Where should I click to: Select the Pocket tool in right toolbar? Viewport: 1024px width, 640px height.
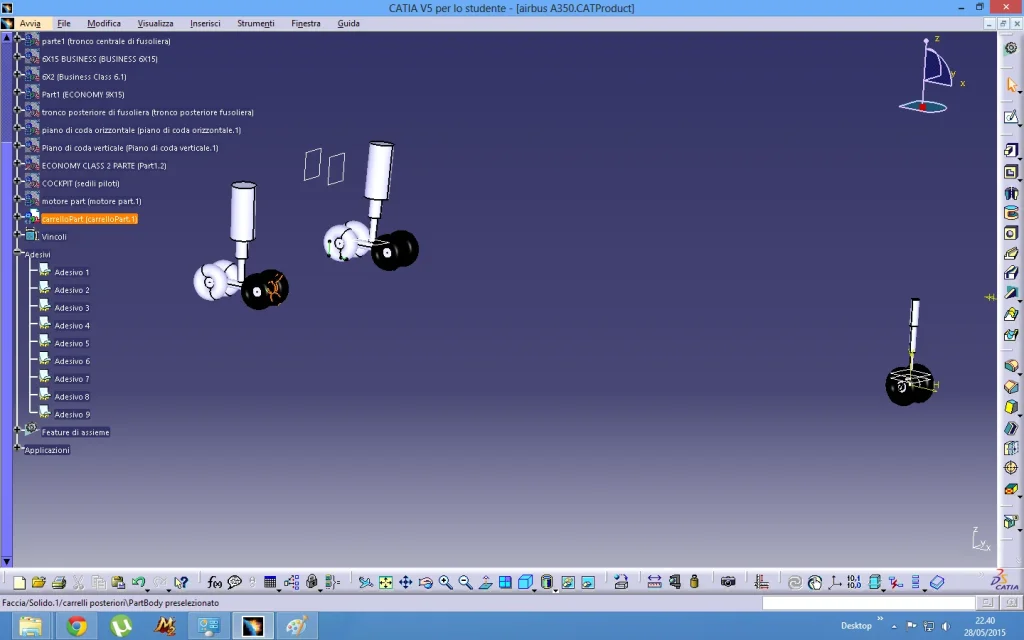[x=1011, y=172]
